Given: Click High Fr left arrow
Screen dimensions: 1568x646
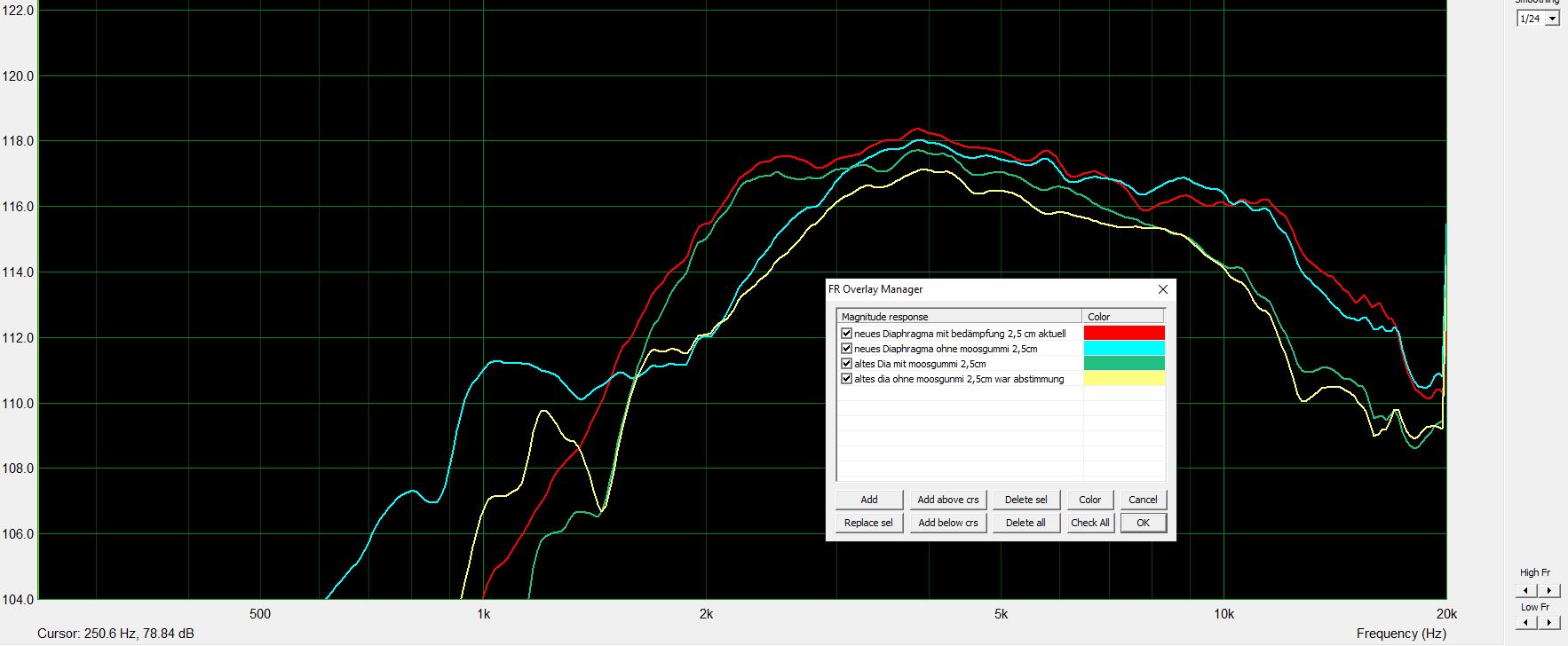Looking at the screenshot, I should tap(1526, 590).
